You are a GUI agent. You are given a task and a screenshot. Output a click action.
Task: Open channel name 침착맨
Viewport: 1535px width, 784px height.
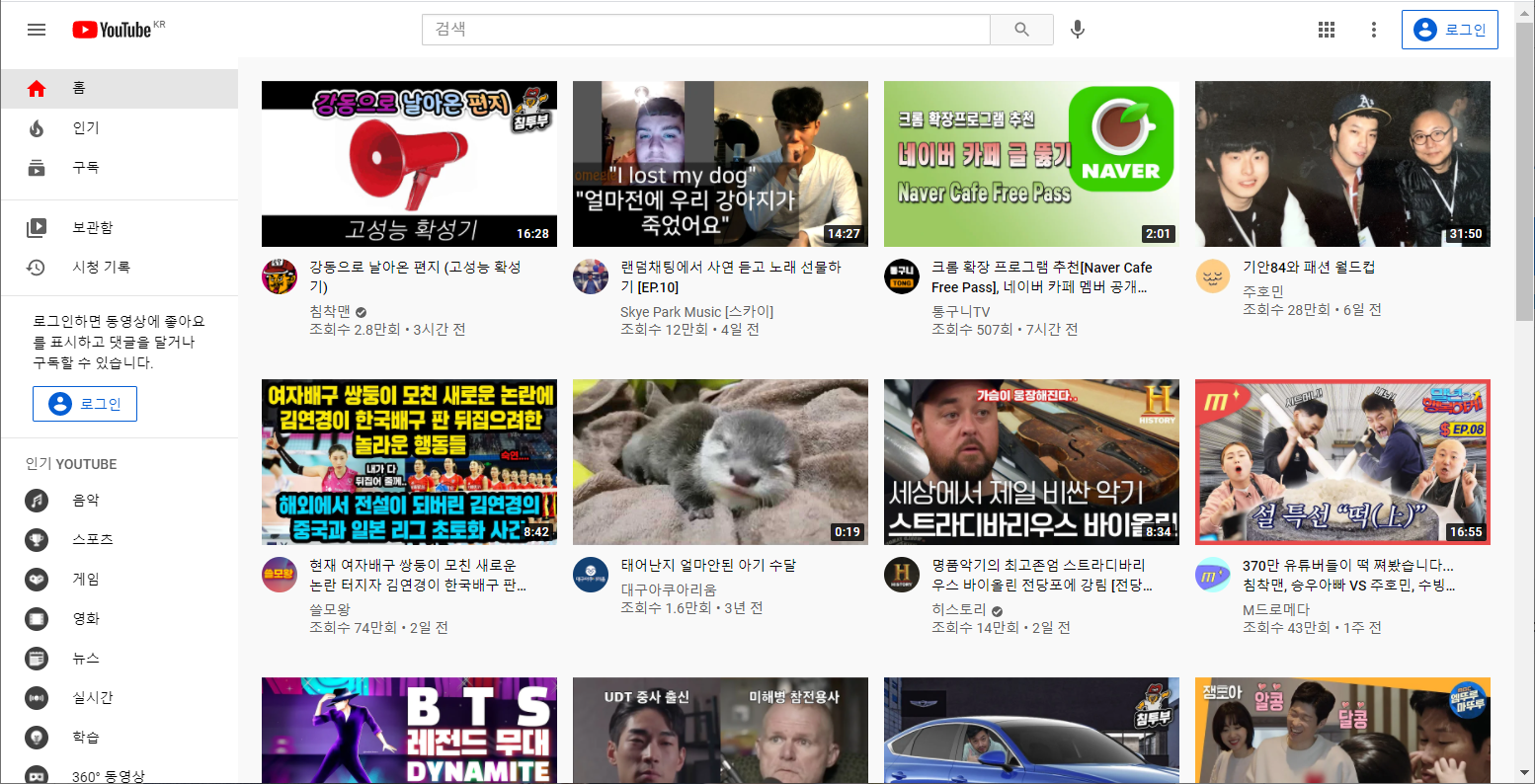(330, 311)
